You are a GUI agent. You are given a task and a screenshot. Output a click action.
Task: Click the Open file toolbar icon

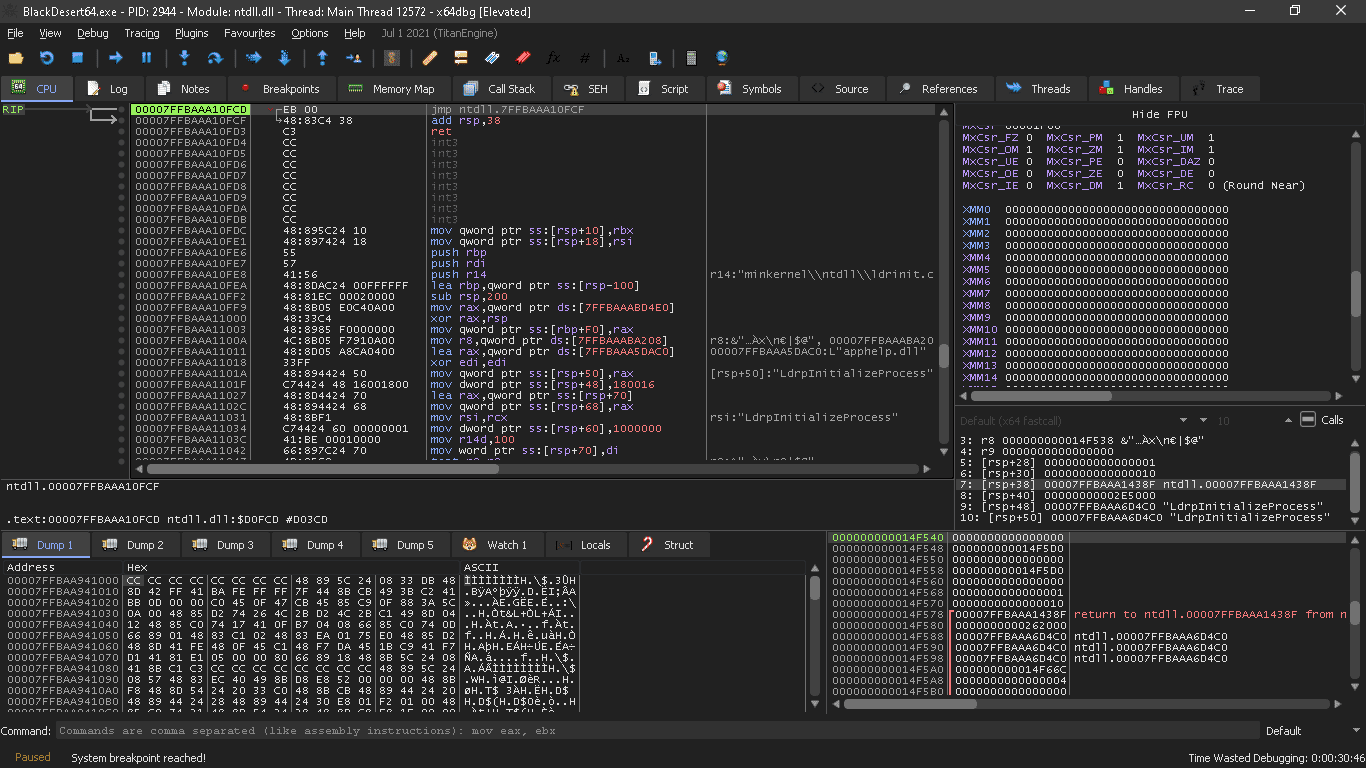pos(15,58)
